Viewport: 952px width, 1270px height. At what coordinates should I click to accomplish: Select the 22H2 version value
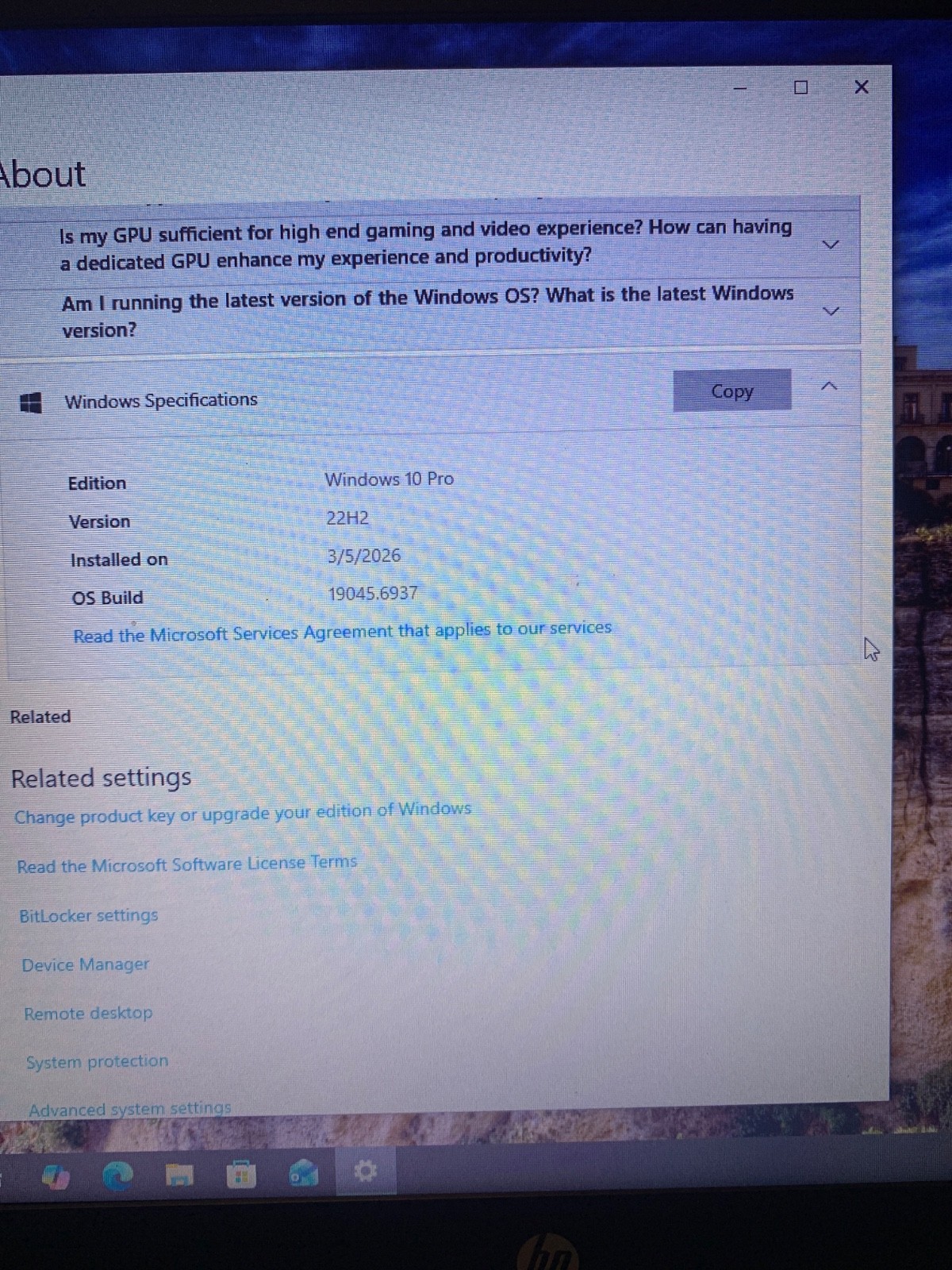(347, 518)
